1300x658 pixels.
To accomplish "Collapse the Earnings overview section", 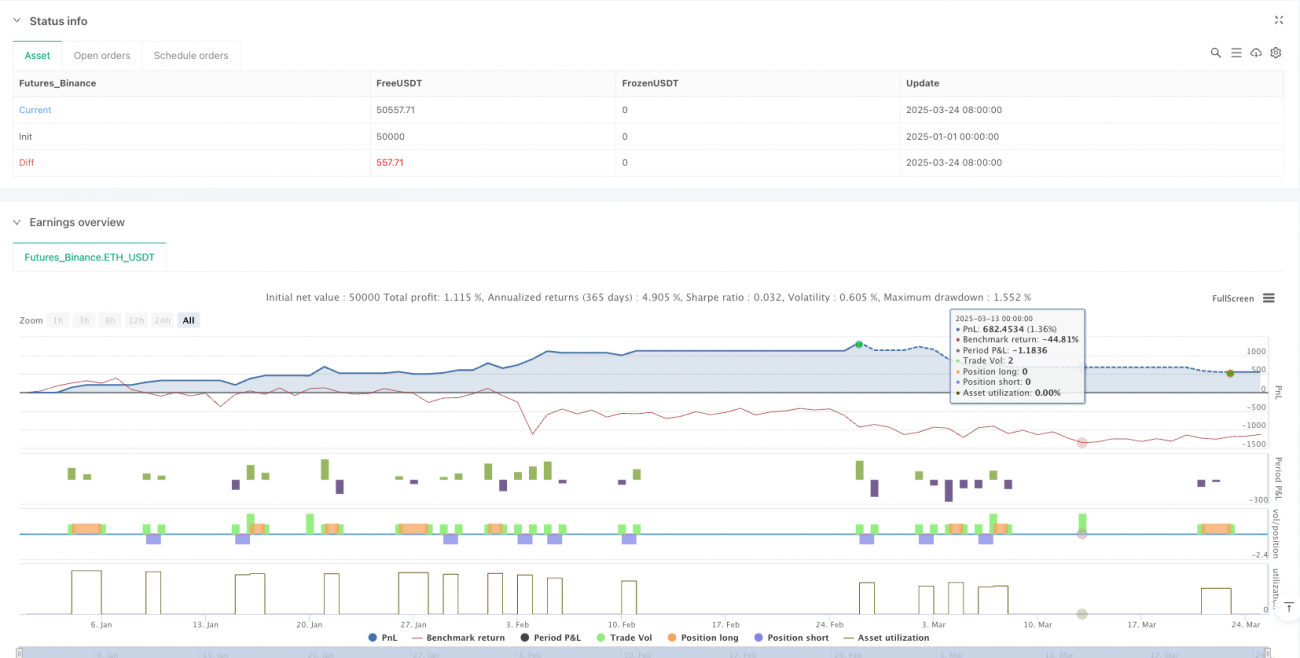I will tap(16, 222).
